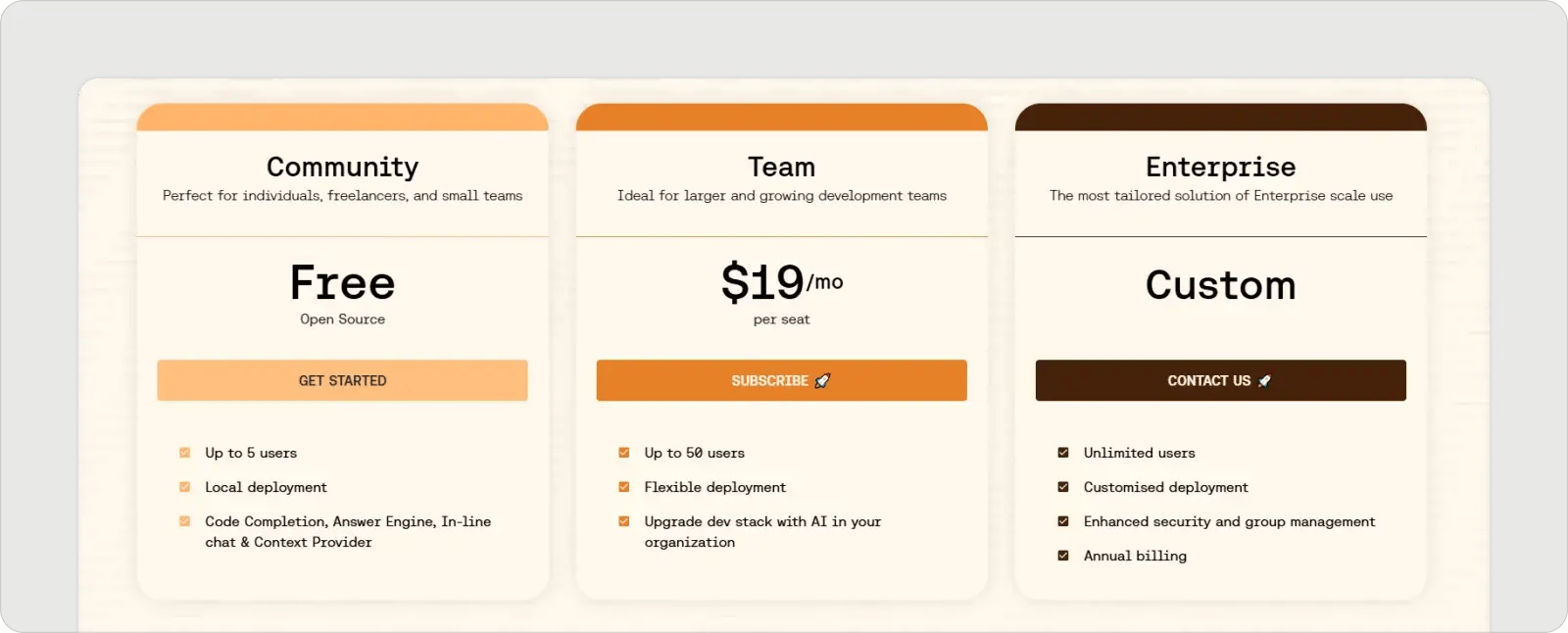
Task: Click 'The most tailored solution' description
Action: pos(1220,196)
